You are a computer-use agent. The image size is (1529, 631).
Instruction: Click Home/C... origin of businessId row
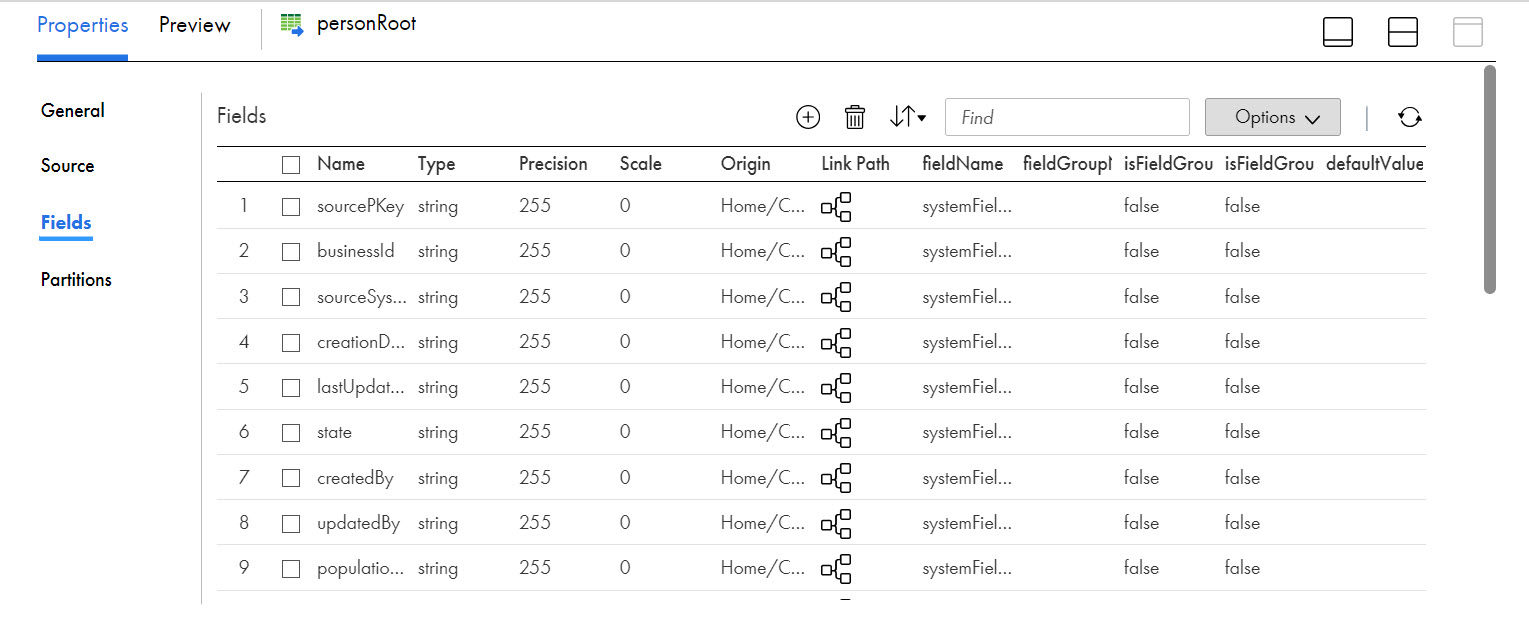pyautogui.click(x=763, y=252)
